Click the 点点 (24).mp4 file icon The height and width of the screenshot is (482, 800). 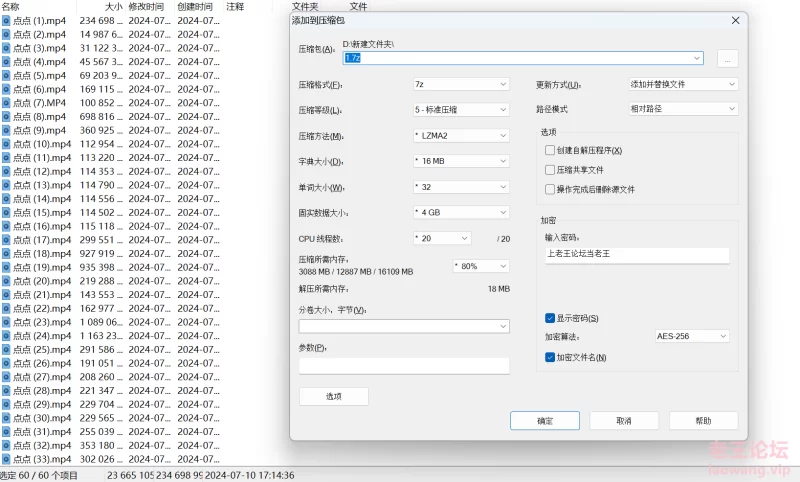coord(6,336)
